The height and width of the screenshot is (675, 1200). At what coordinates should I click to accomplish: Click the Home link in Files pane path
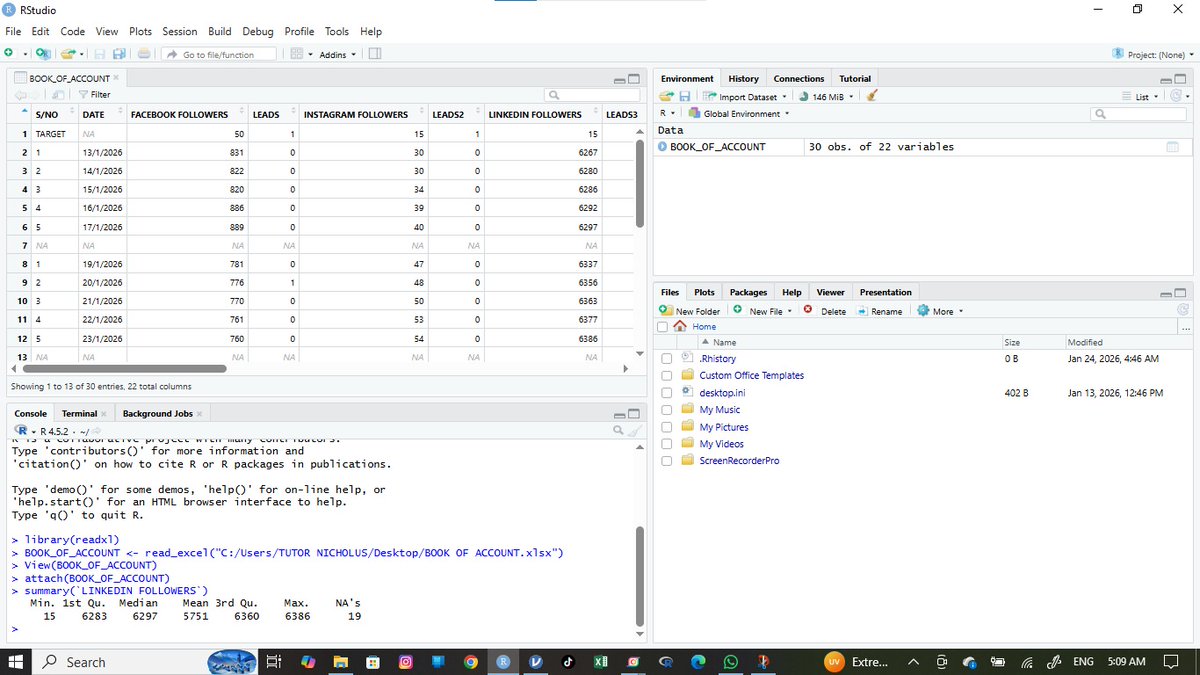point(704,327)
